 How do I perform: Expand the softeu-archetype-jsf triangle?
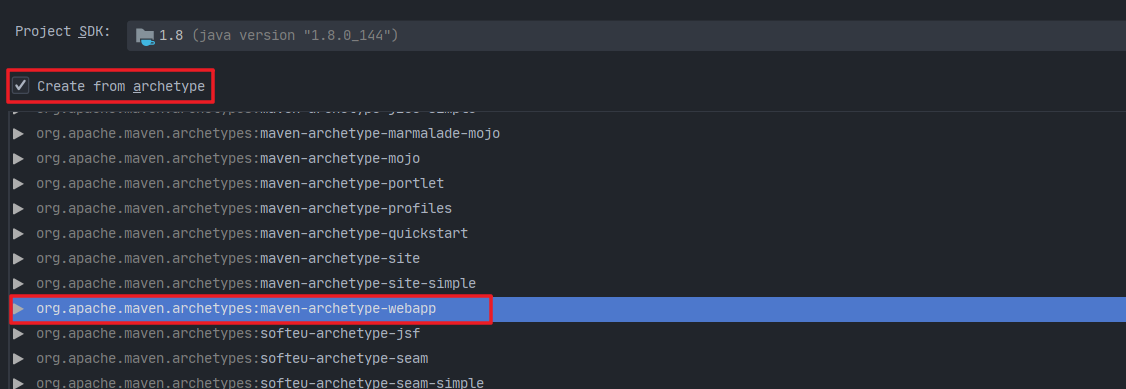(19, 334)
